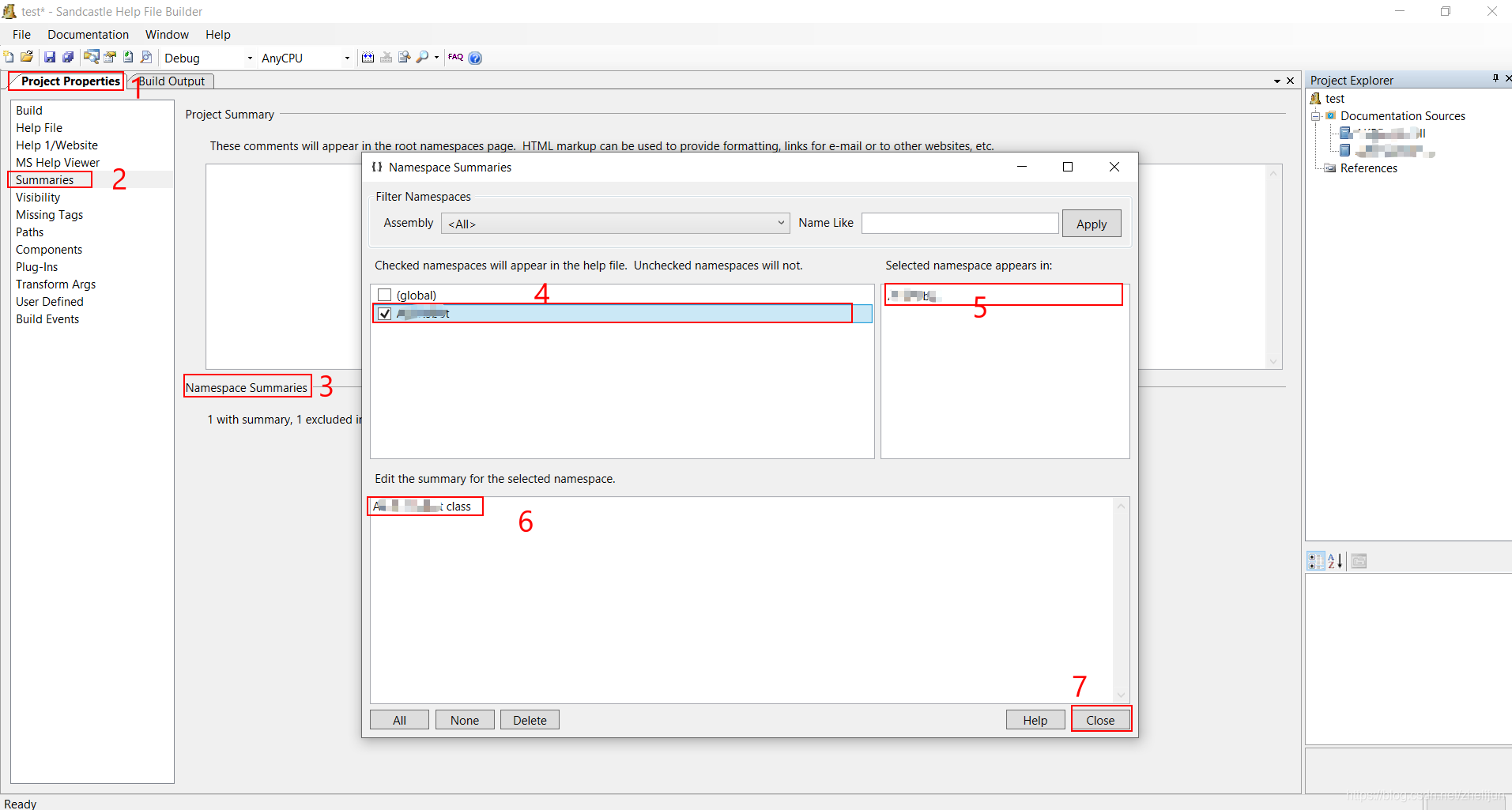Select the Transform Args category
The image size is (1512, 810).
click(x=55, y=284)
